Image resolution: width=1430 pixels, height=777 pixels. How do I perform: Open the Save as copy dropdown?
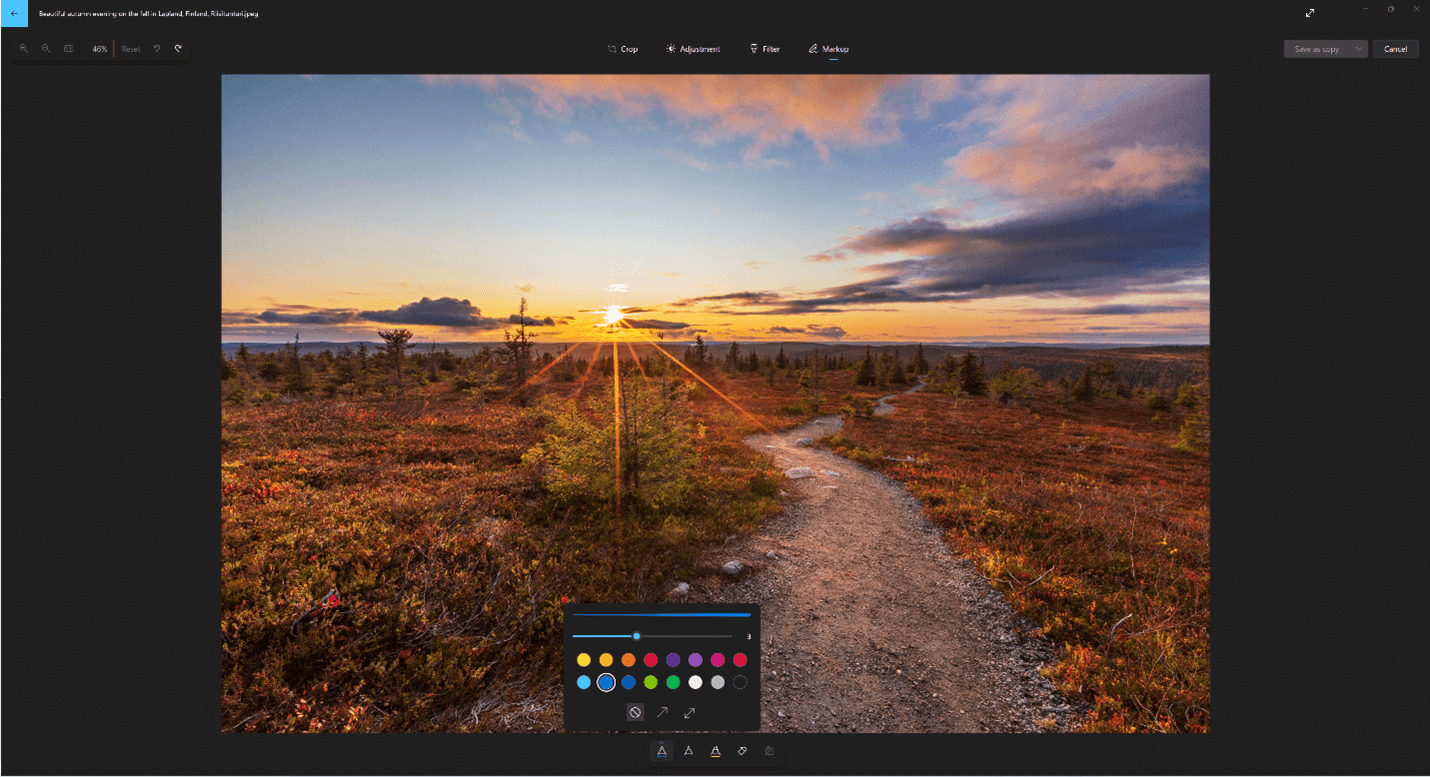tap(1358, 48)
